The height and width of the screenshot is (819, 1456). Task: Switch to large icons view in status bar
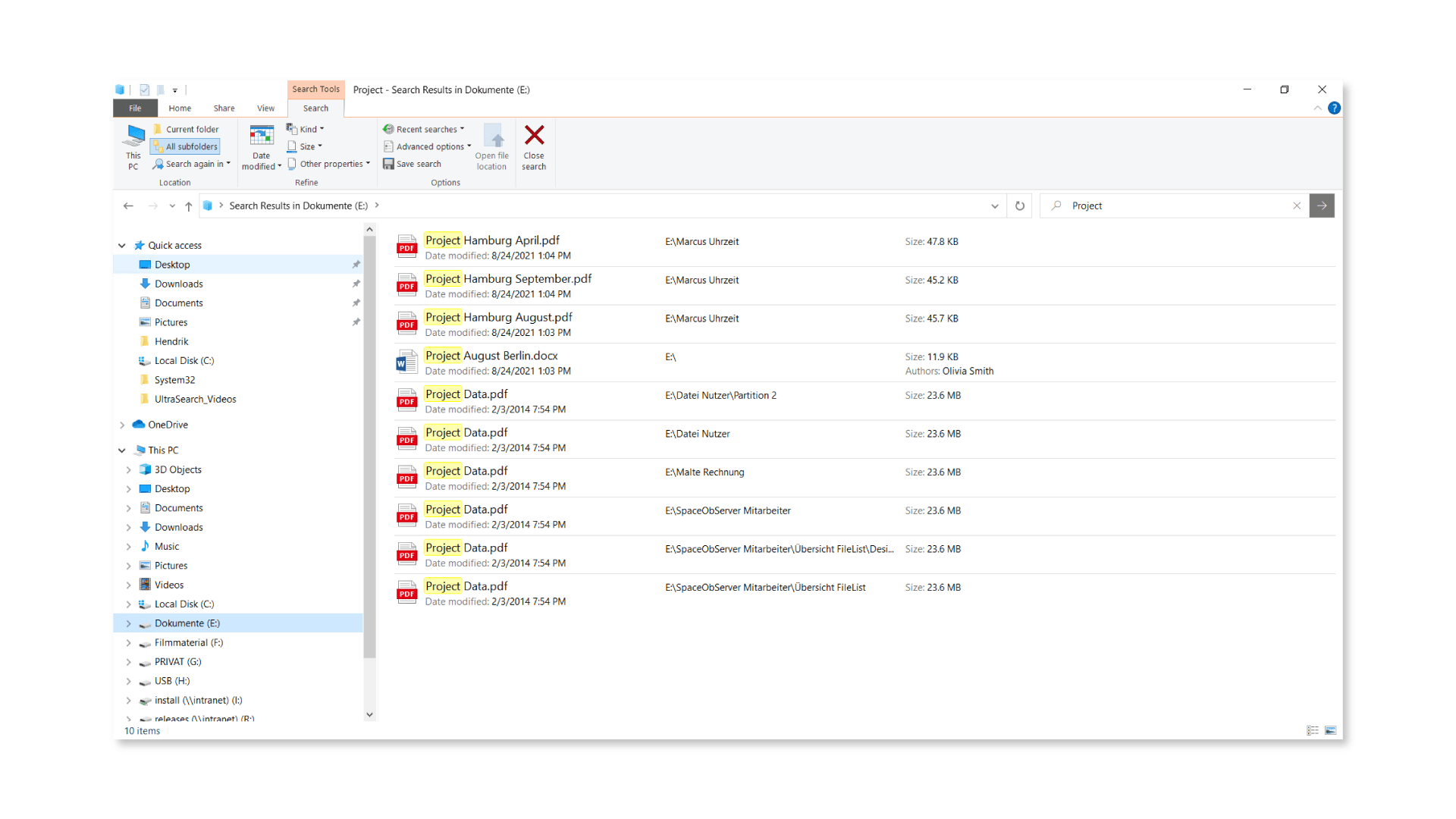pos(1330,730)
